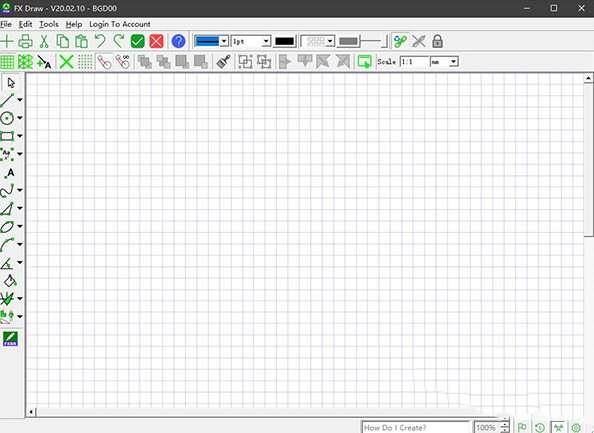
Task: Open the Tools menu
Action: (x=49, y=24)
